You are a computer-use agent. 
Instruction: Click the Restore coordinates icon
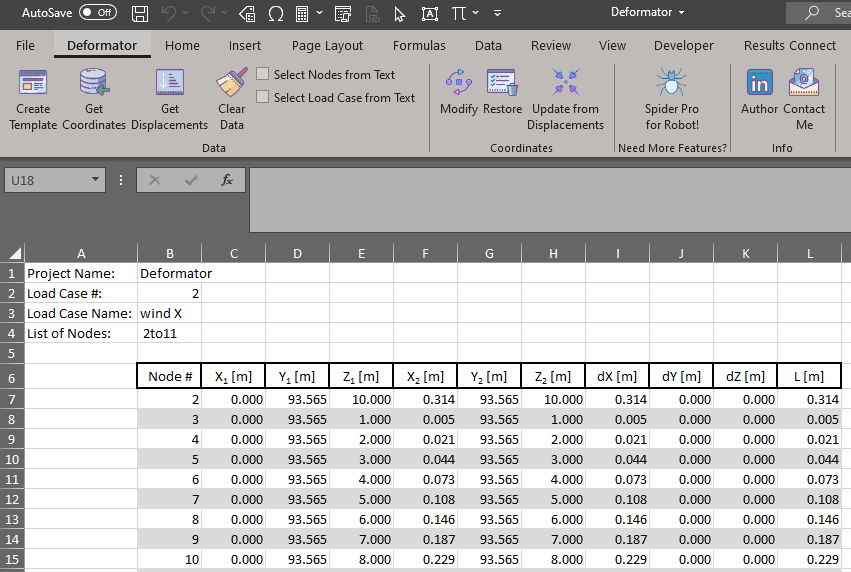tap(502, 84)
